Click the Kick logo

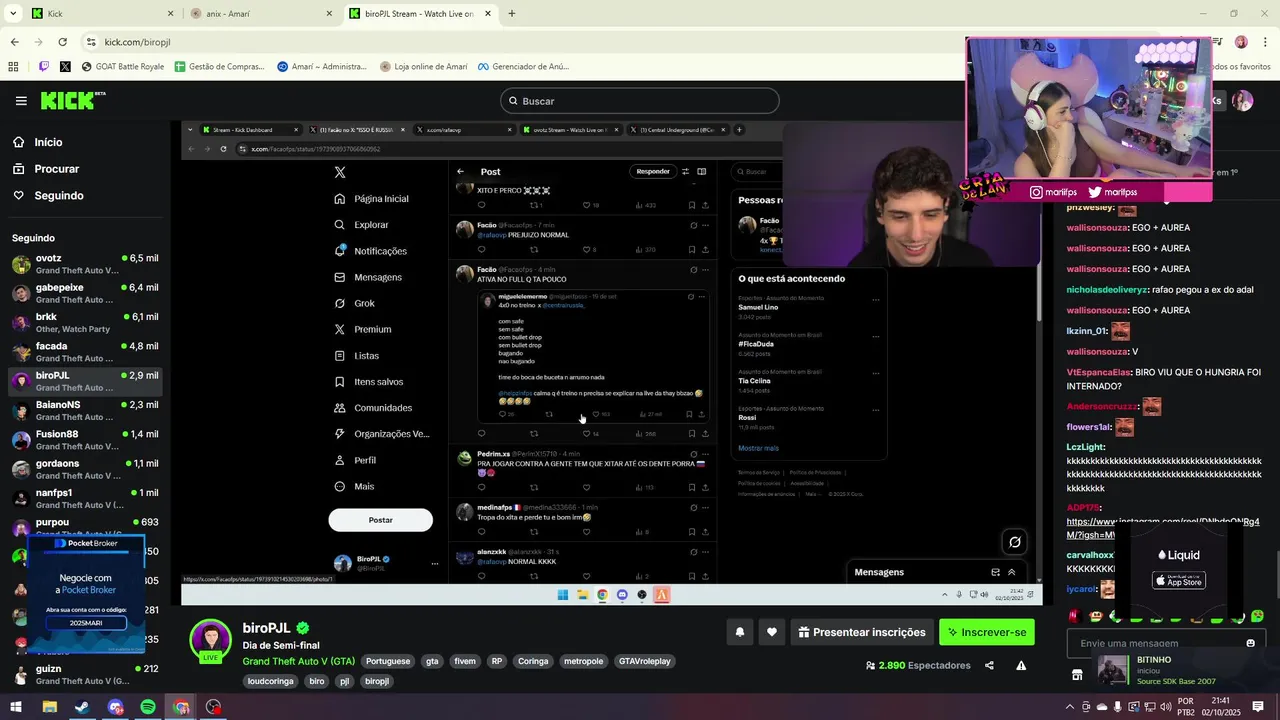tap(72, 100)
